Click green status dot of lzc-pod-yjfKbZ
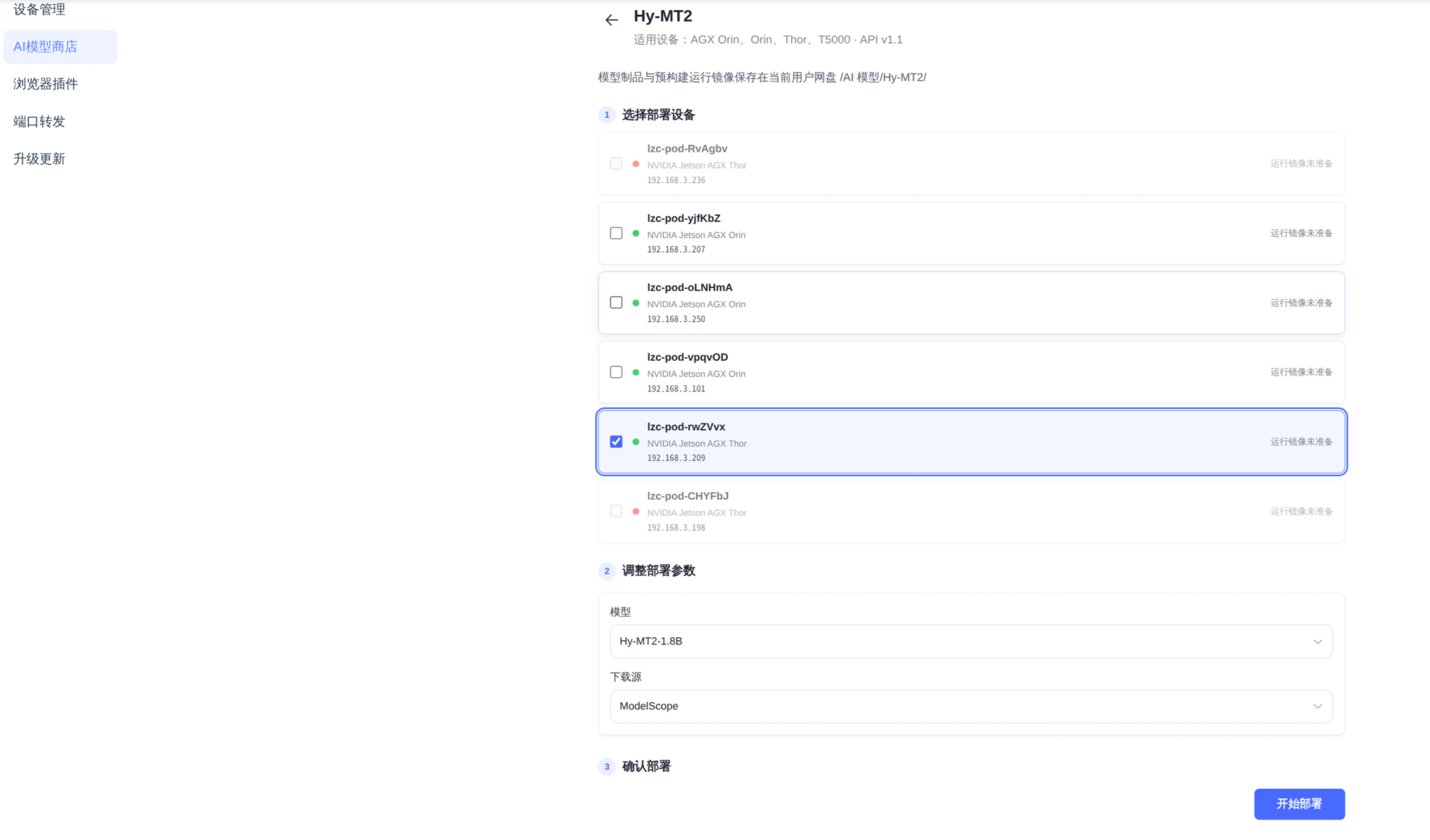This screenshot has height=840, width=1430. (636, 233)
